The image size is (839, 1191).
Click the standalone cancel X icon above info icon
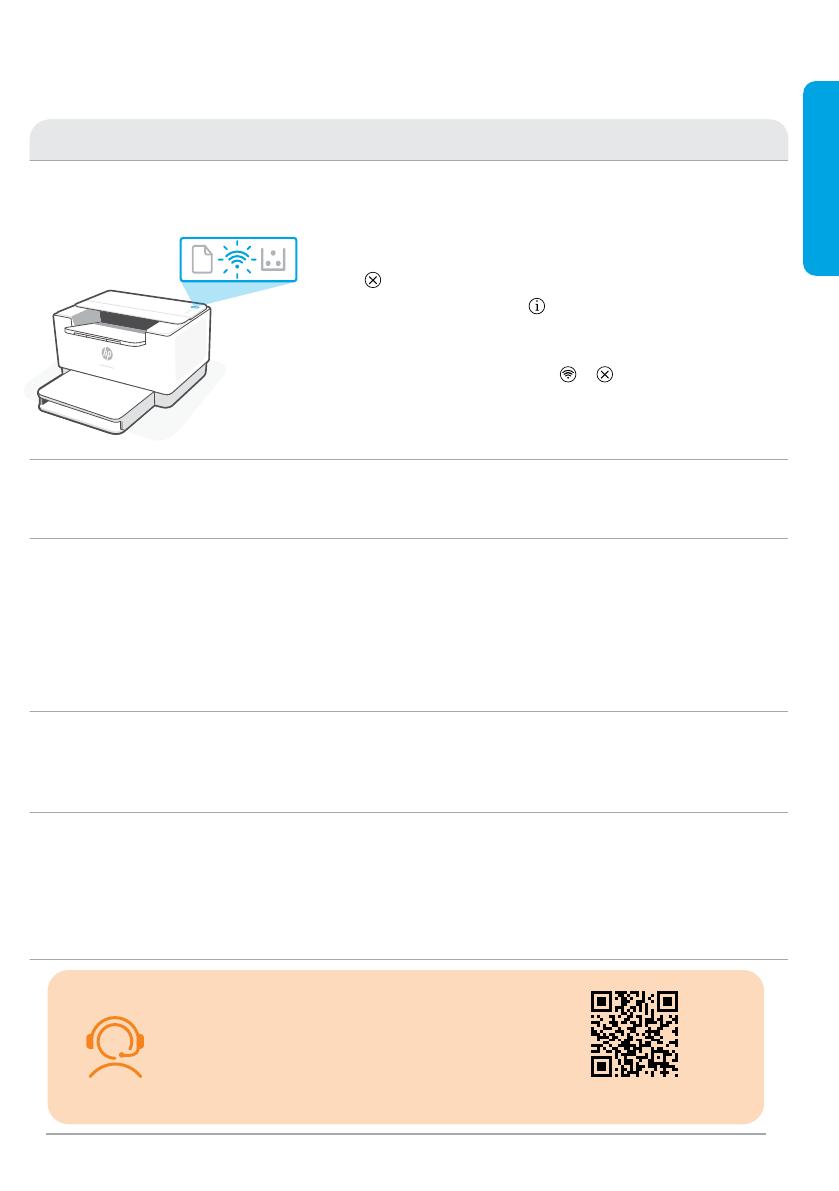pyautogui.click(x=373, y=280)
